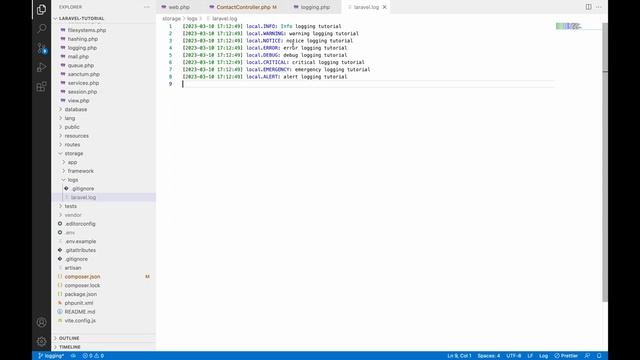Collapse the LARAVEL-TUTORIAL root folder

click(x=81, y=18)
